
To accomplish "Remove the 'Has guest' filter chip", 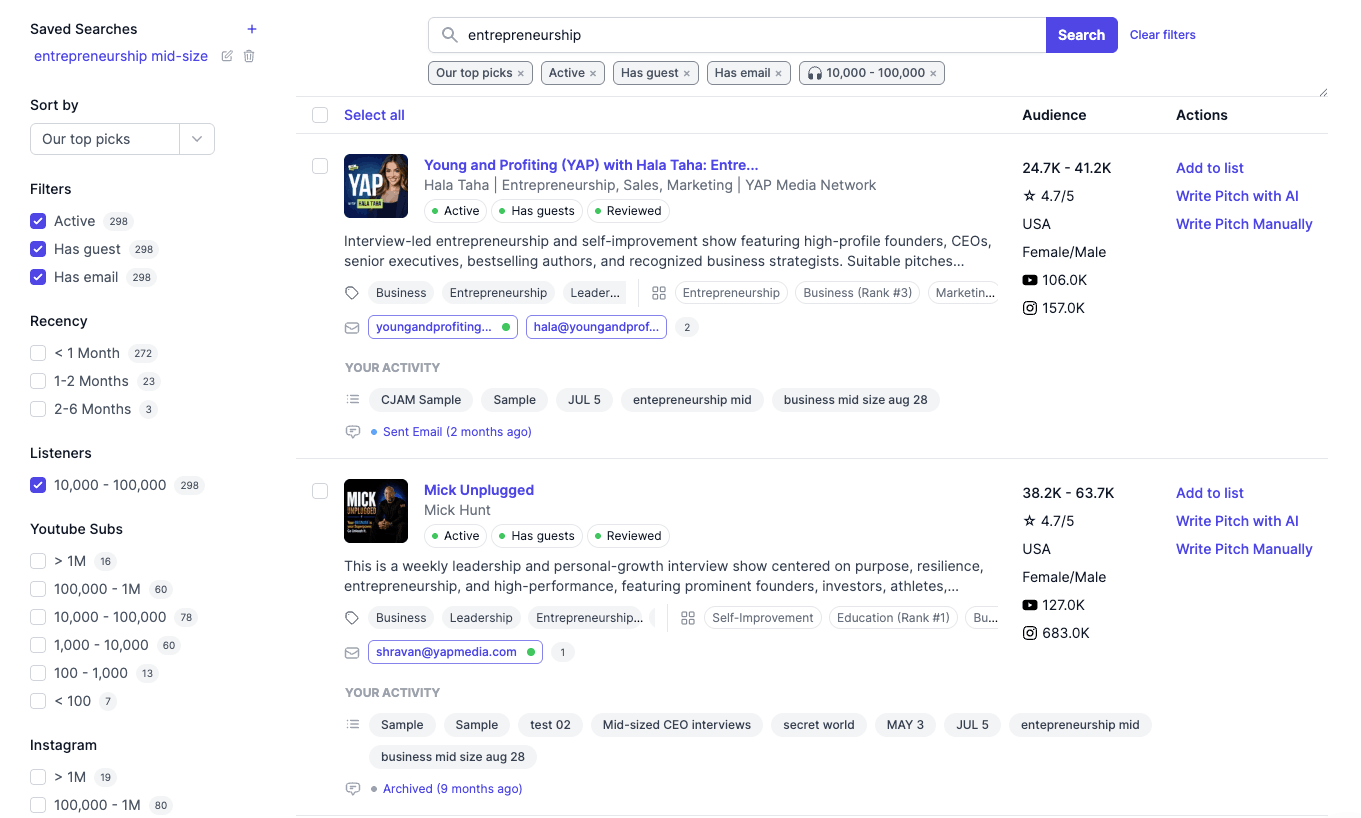I will 687,73.
